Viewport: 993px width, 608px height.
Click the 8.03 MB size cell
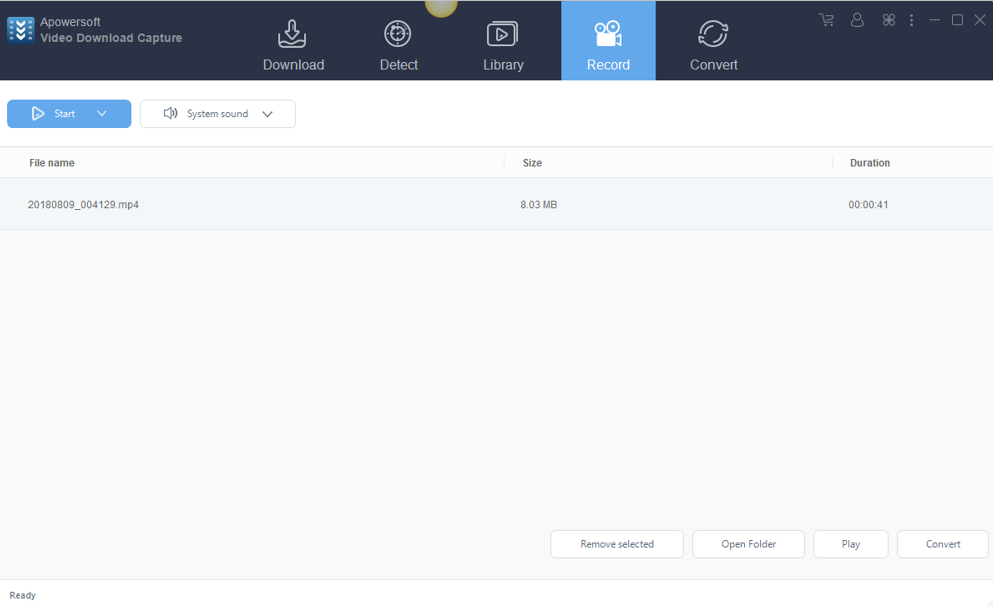tap(538, 205)
